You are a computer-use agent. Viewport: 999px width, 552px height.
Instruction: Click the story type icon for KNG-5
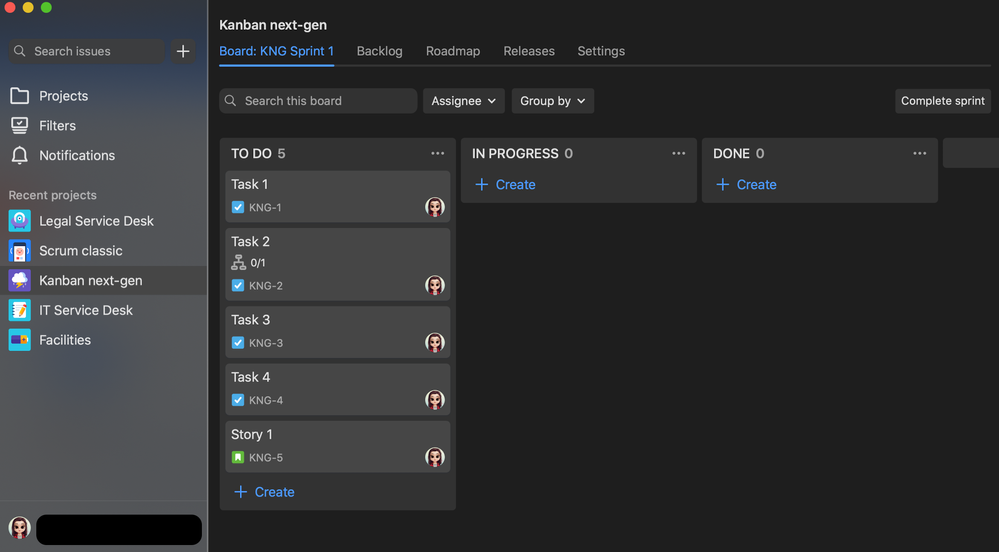238,458
